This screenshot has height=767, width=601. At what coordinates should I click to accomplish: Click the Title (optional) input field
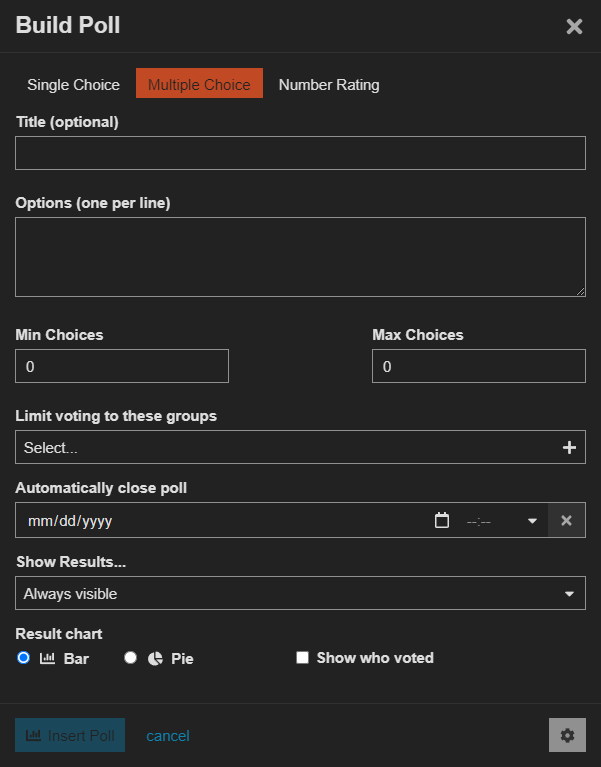click(300, 153)
